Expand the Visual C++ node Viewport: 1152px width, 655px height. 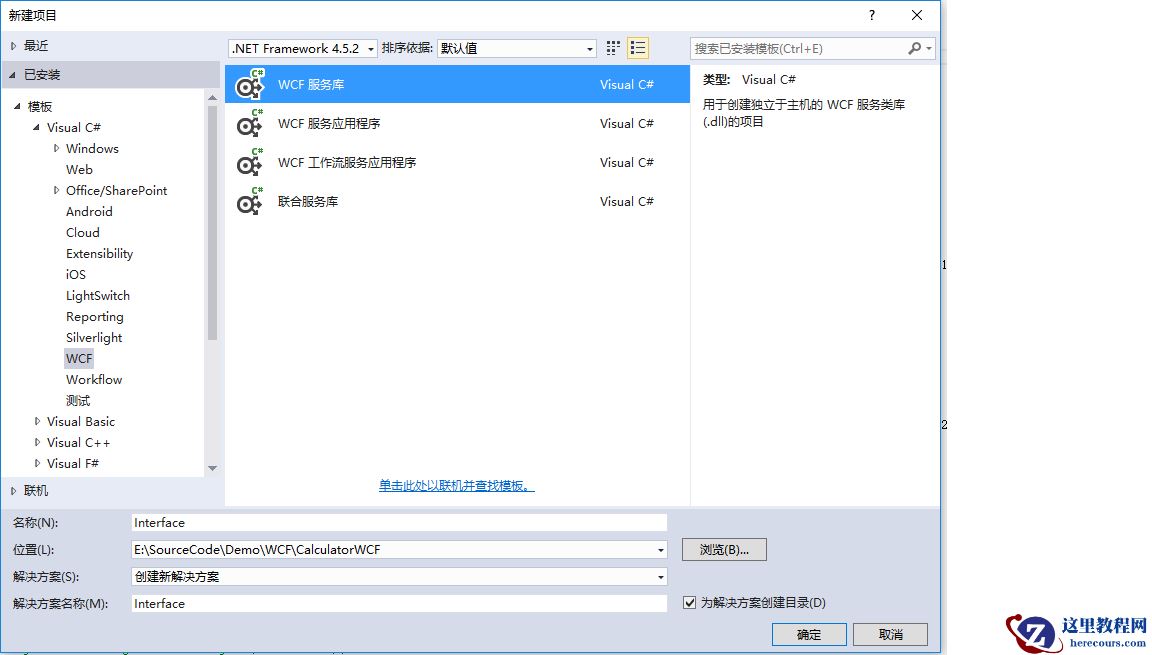click(x=37, y=443)
